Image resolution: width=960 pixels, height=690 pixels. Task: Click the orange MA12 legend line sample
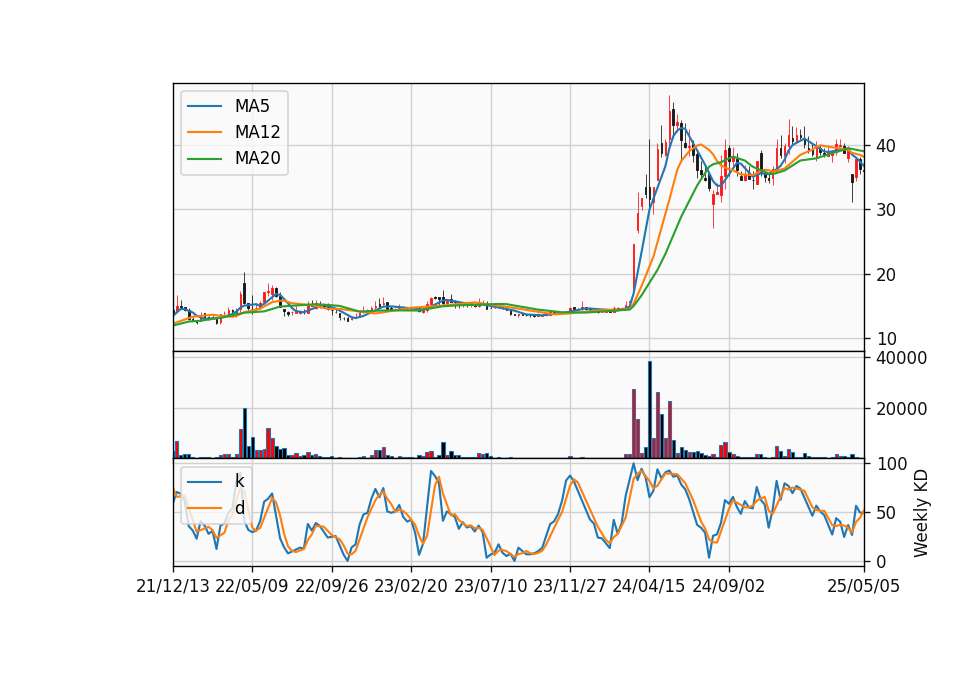[204, 132]
